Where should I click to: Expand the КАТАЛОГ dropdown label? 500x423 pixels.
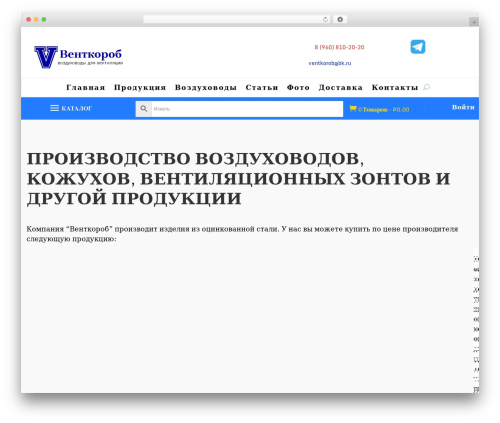(77, 108)
